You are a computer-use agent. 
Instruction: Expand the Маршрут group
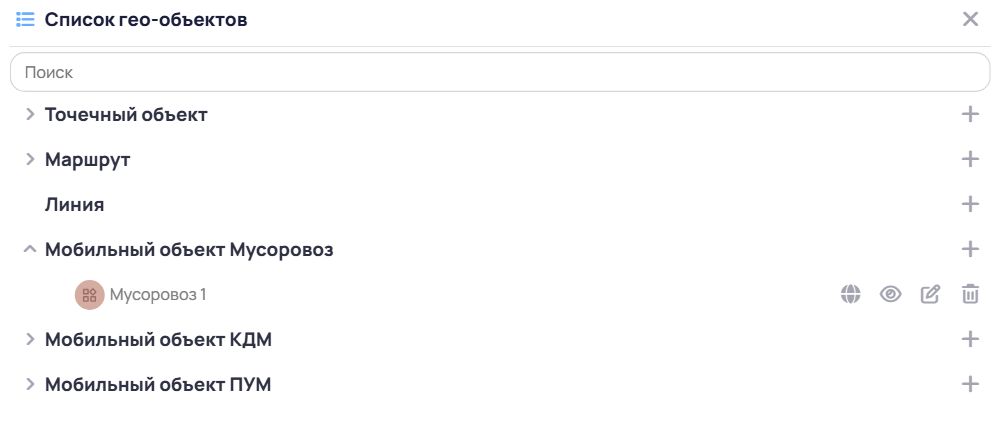29,159
